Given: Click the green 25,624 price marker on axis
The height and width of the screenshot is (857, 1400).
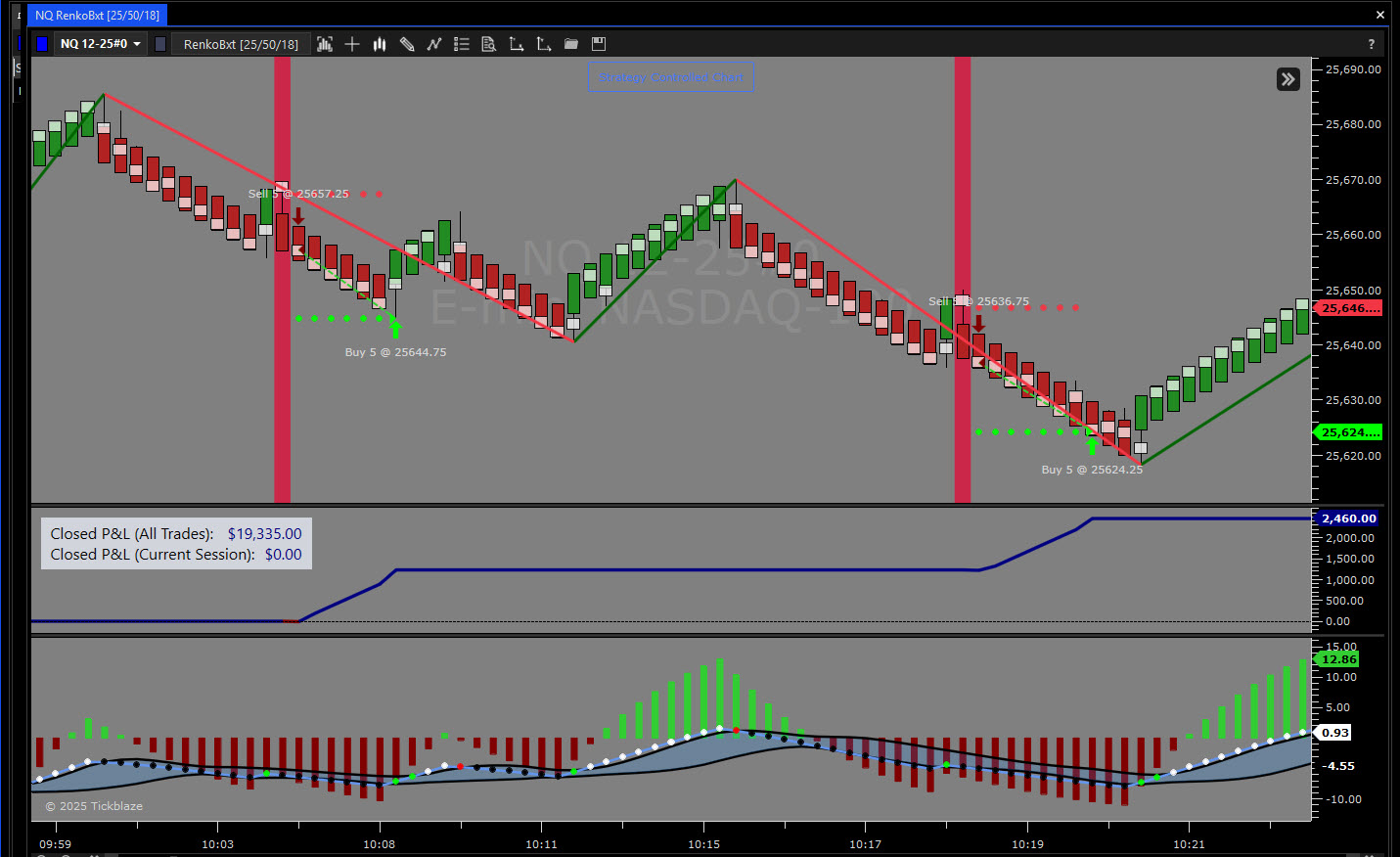Looking at the screenshot, I should (1349, 432).
